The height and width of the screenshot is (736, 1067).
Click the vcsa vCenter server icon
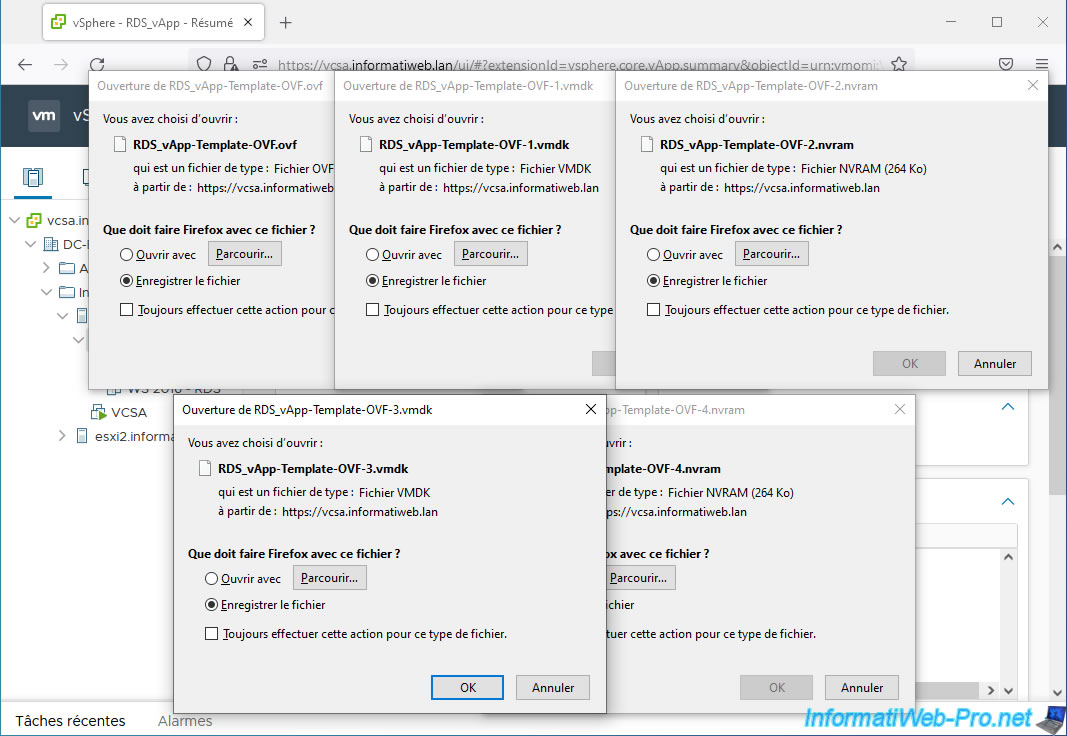34,220
